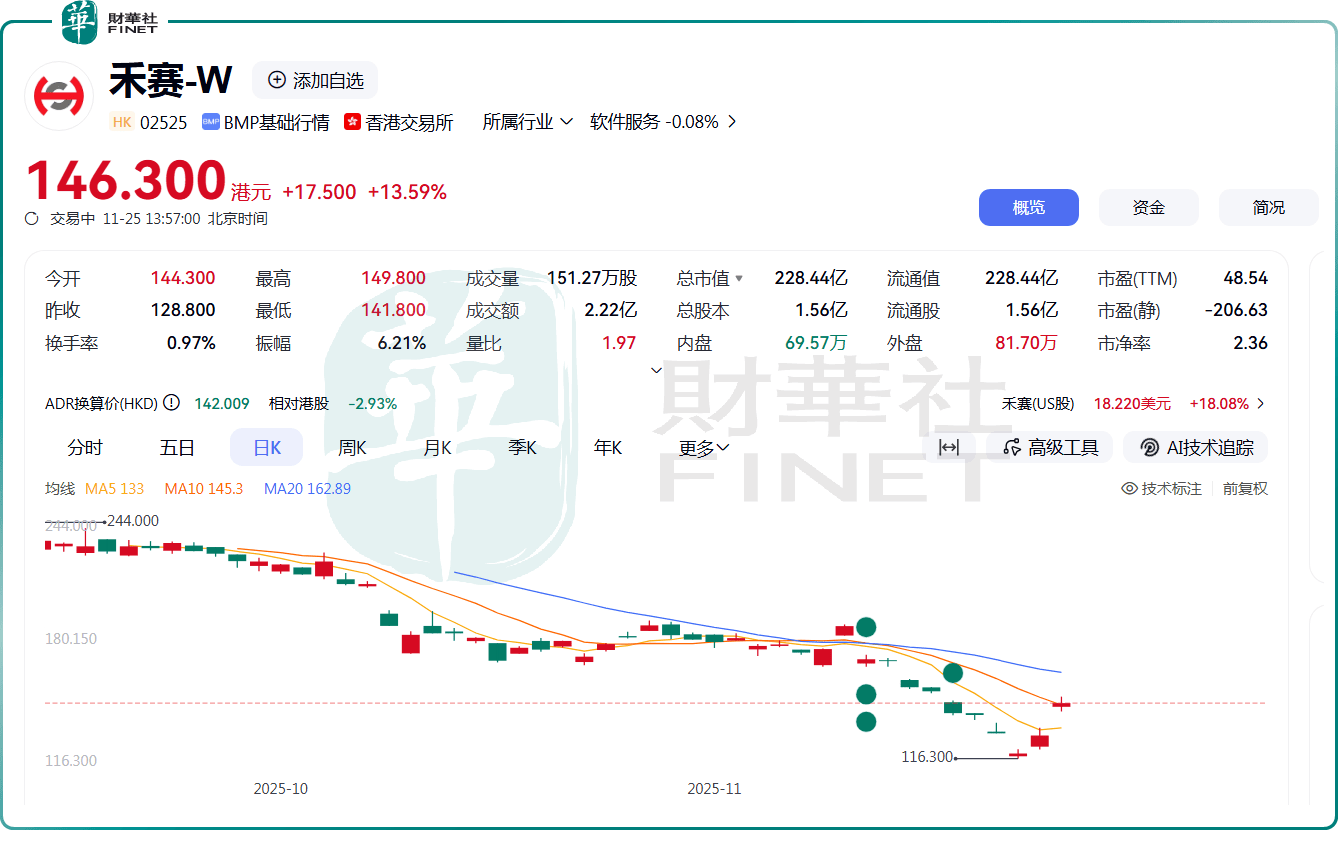Image resolution: width=1338 pixels, height=850 pixels.
Task: Toggle 技术标注 eye visibility
Action: (1130, 488)
